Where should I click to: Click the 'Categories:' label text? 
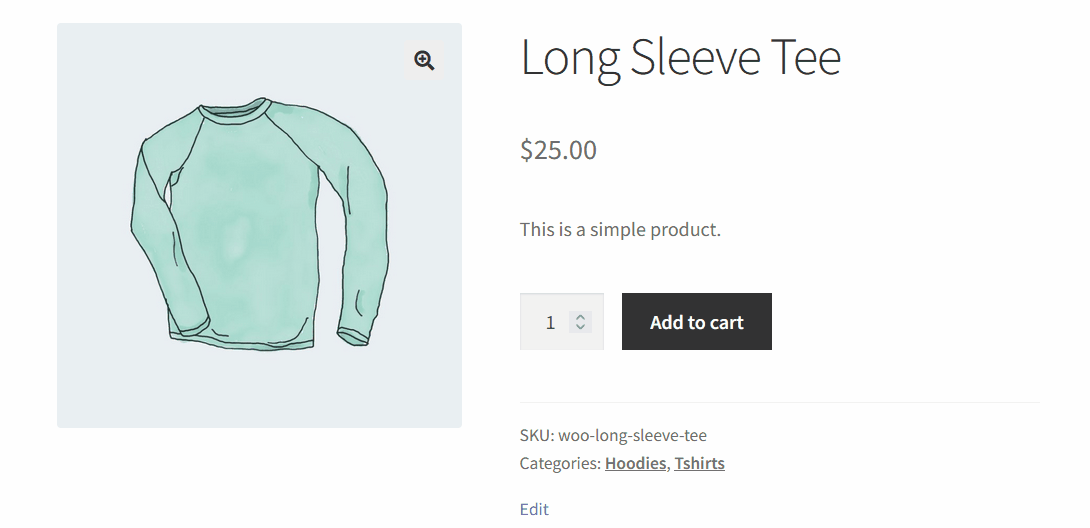click(x=560, y=463)
